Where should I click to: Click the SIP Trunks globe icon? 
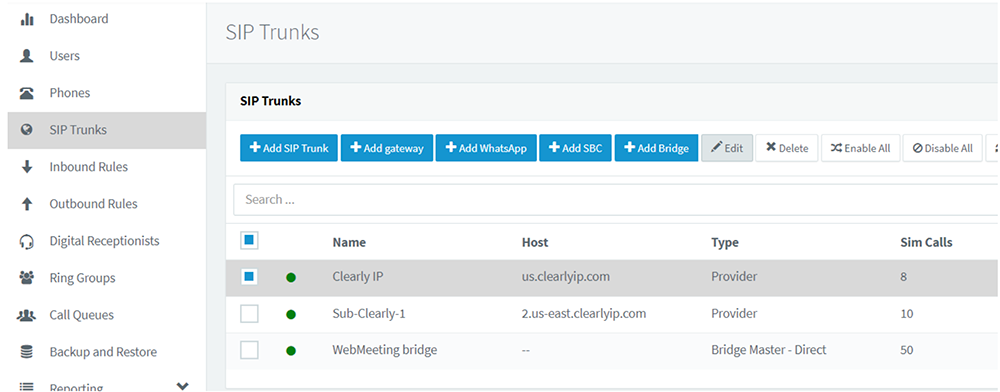click(x=27, y=130)
